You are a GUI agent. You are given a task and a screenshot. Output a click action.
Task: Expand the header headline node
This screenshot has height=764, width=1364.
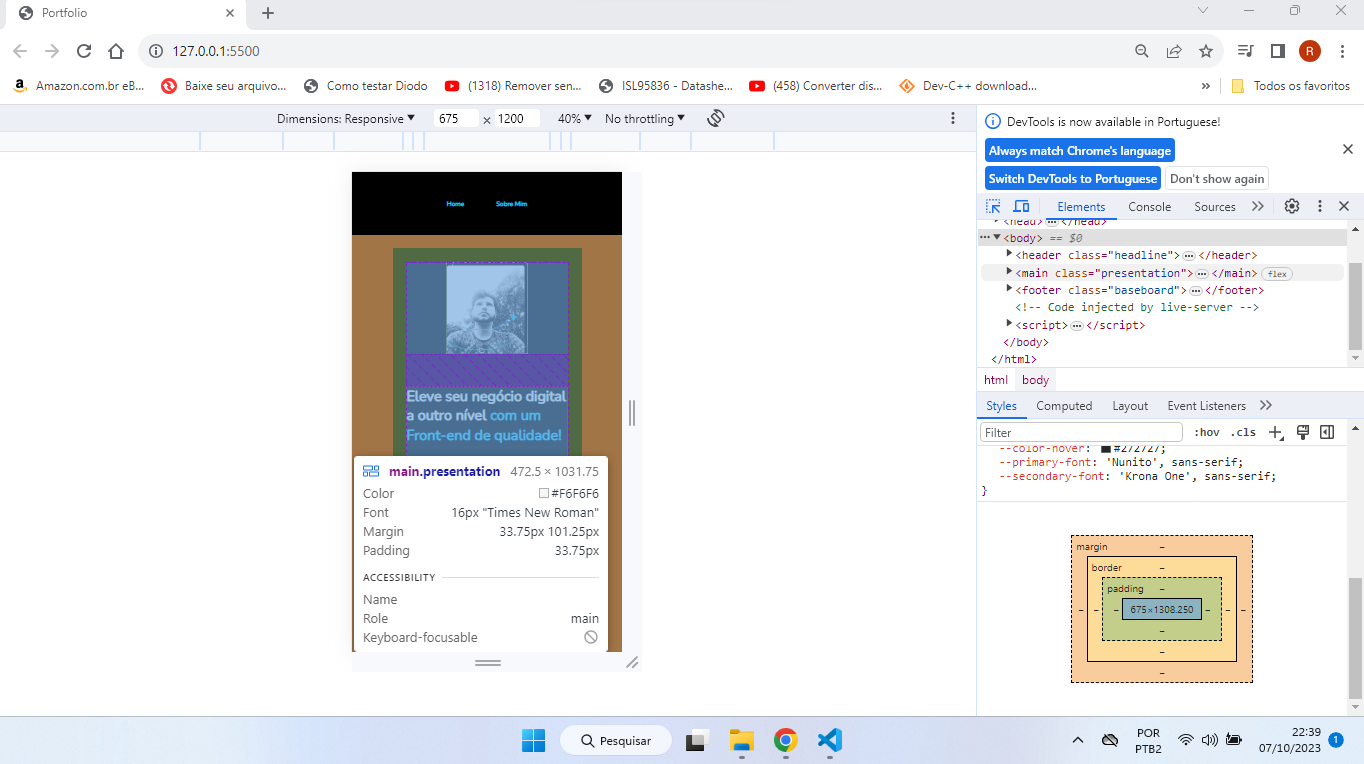[1010, 255]
